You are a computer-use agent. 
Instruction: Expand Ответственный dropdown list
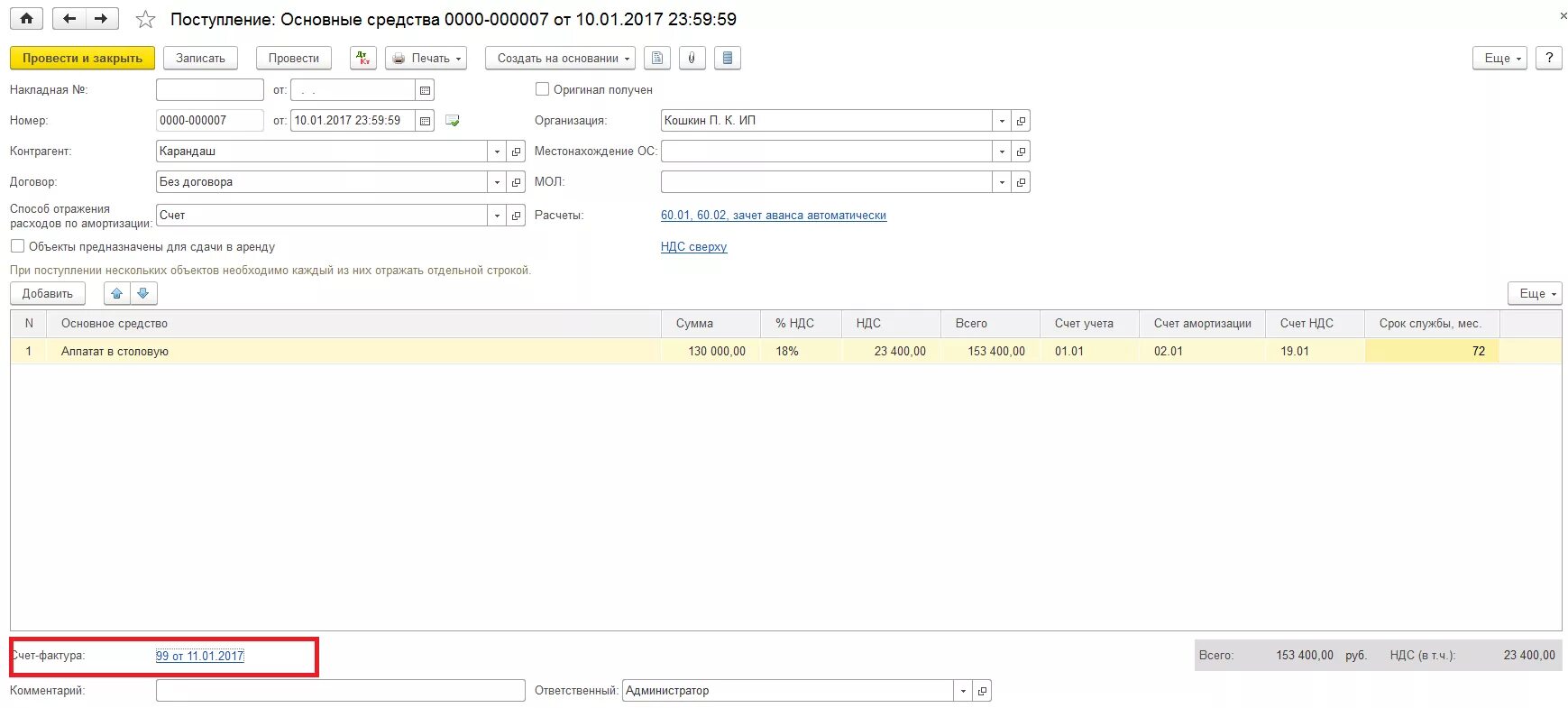point(963,691)
